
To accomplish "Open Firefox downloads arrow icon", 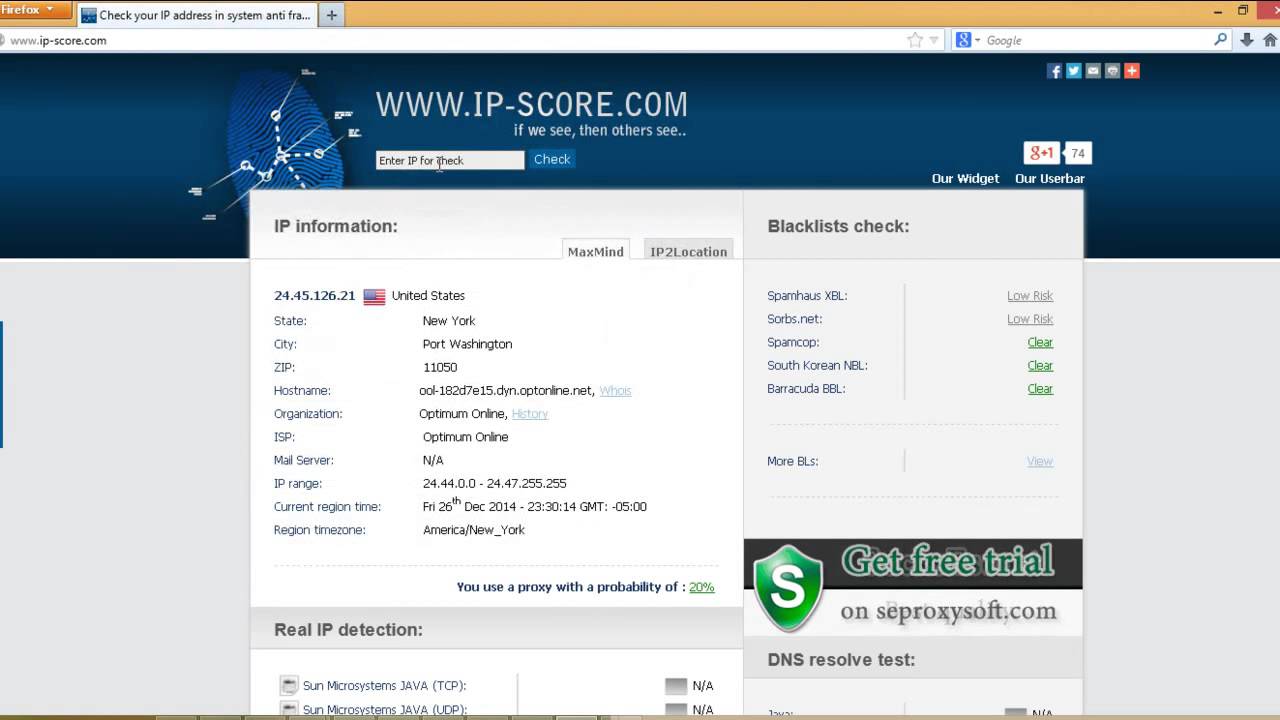I will [x=1247, y=40].
